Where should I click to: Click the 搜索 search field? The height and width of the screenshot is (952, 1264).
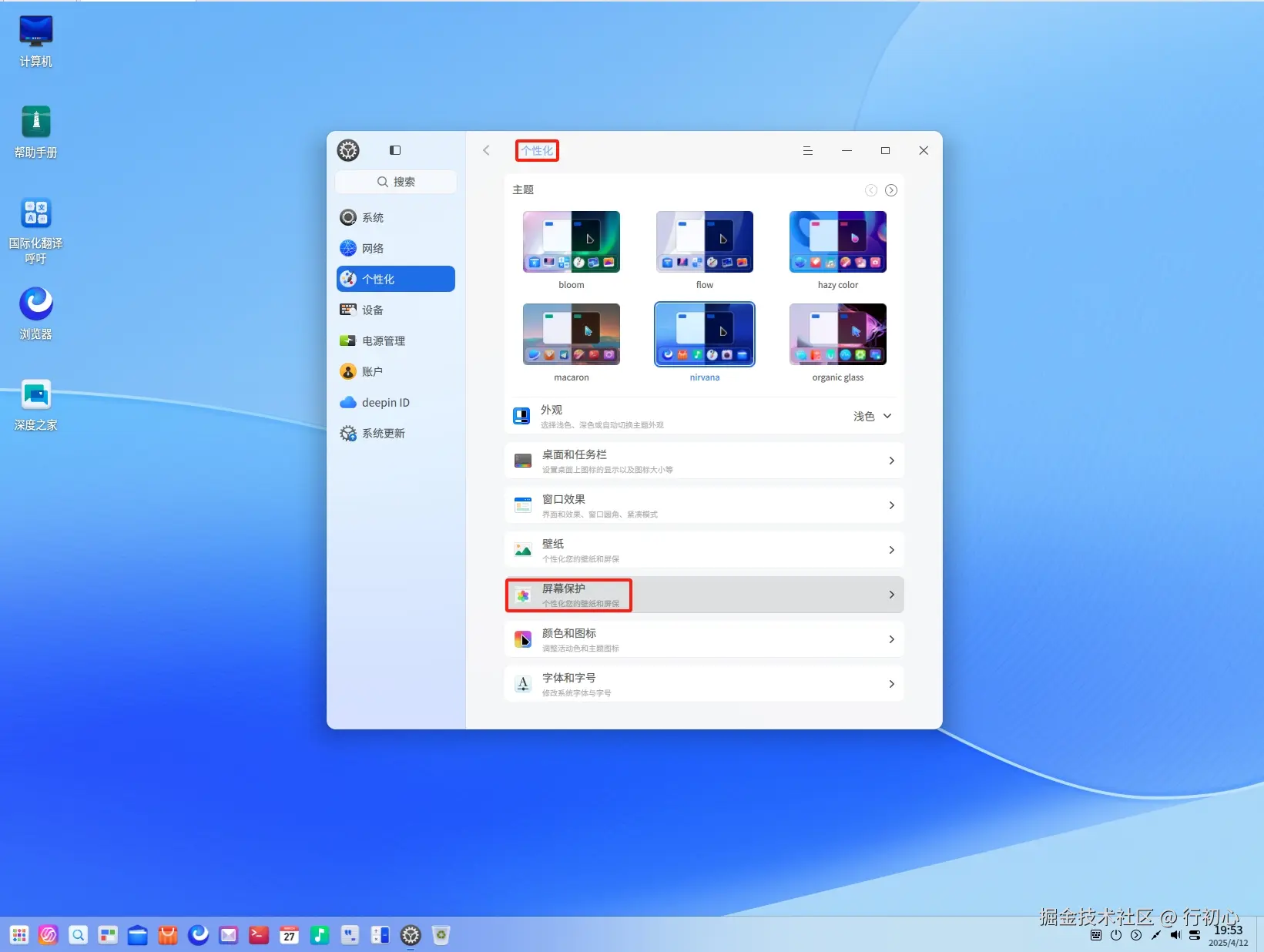[x=396, y=182]
